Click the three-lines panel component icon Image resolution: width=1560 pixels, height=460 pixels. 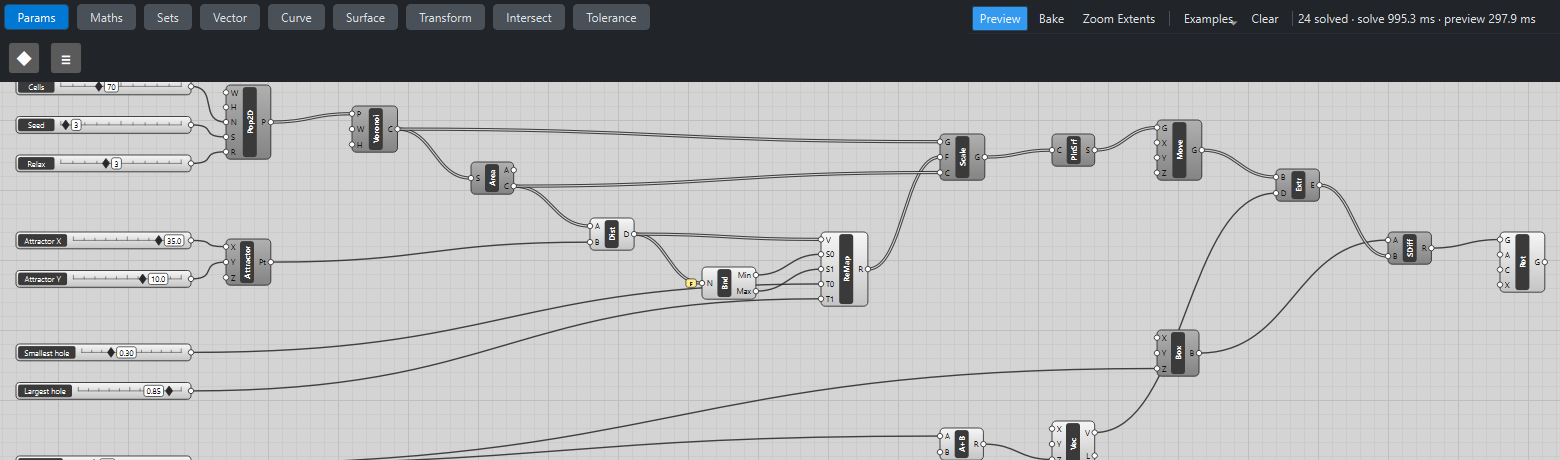tap(66, 59)
